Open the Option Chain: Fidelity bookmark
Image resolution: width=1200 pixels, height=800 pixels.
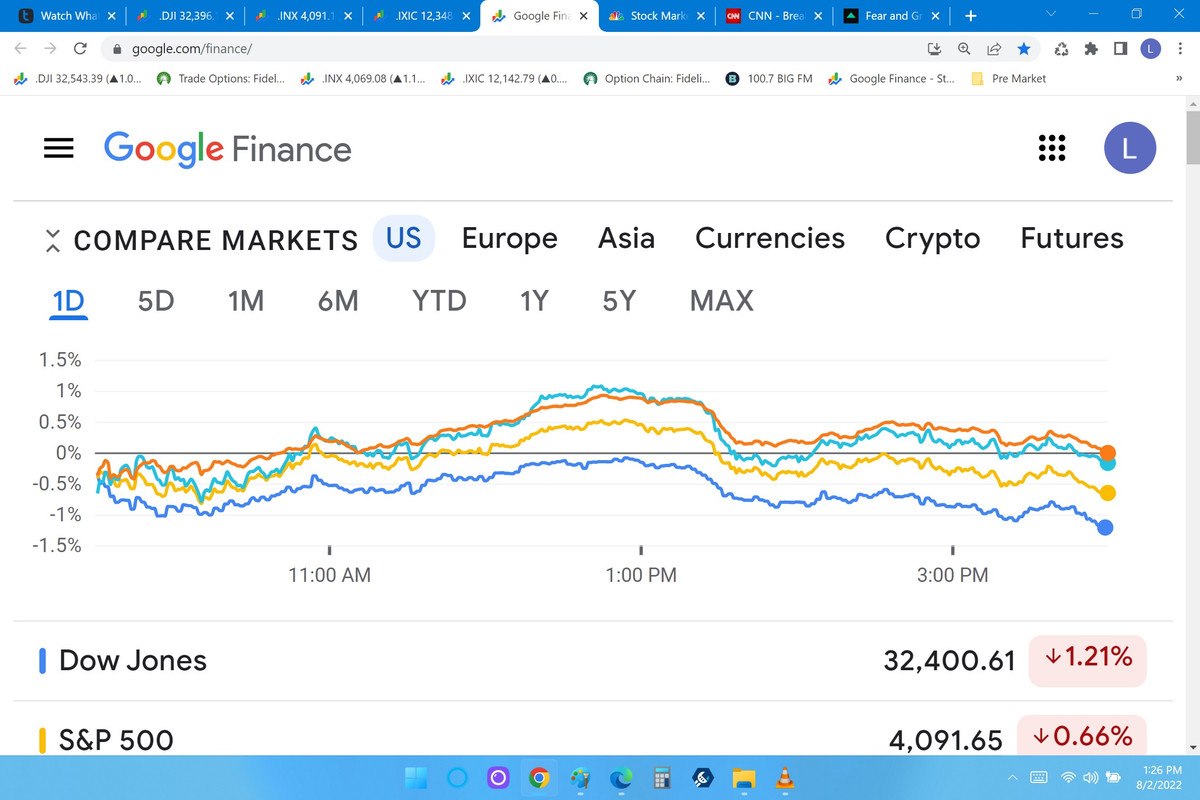tap(648, 79)
